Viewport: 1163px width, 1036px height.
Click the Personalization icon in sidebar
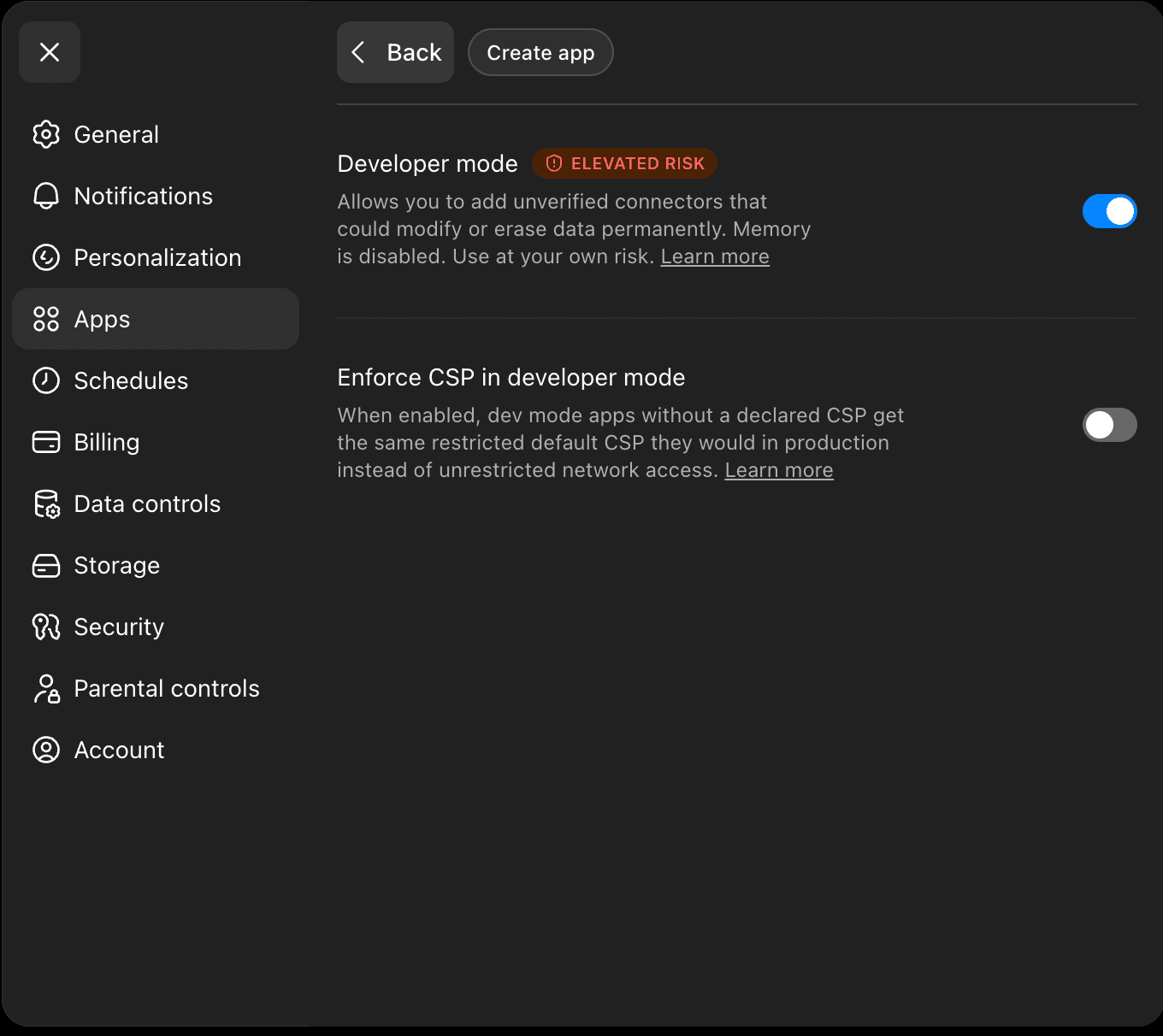pyautogui.click(x=46, y=257)
